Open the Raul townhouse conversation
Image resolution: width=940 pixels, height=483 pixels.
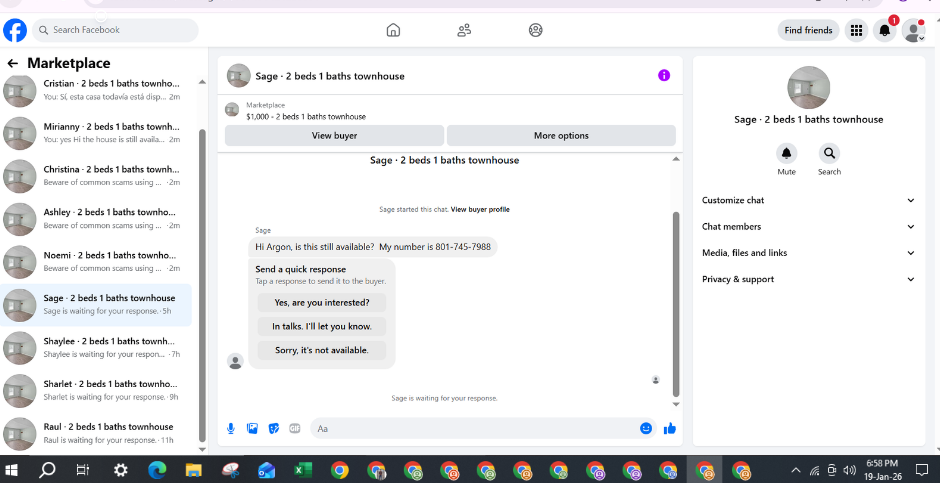point(98,433)
